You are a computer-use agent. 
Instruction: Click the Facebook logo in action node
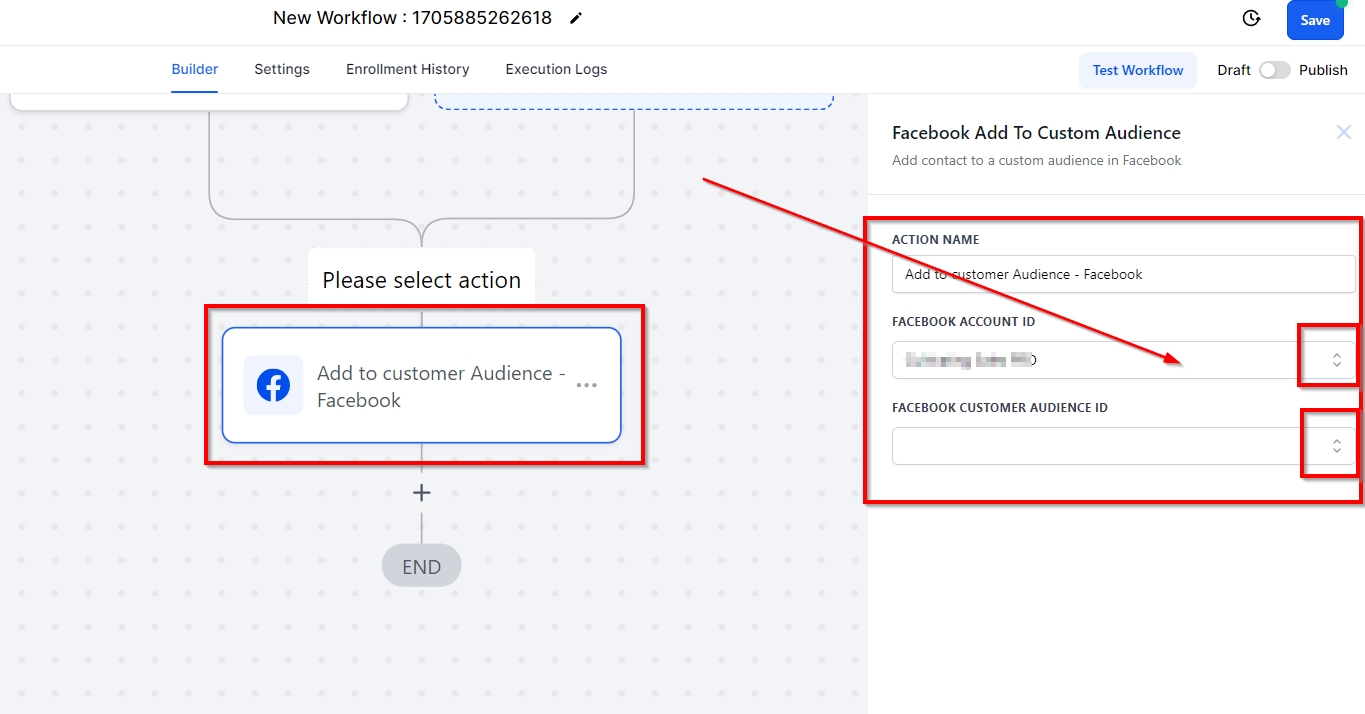click(273, 385)
